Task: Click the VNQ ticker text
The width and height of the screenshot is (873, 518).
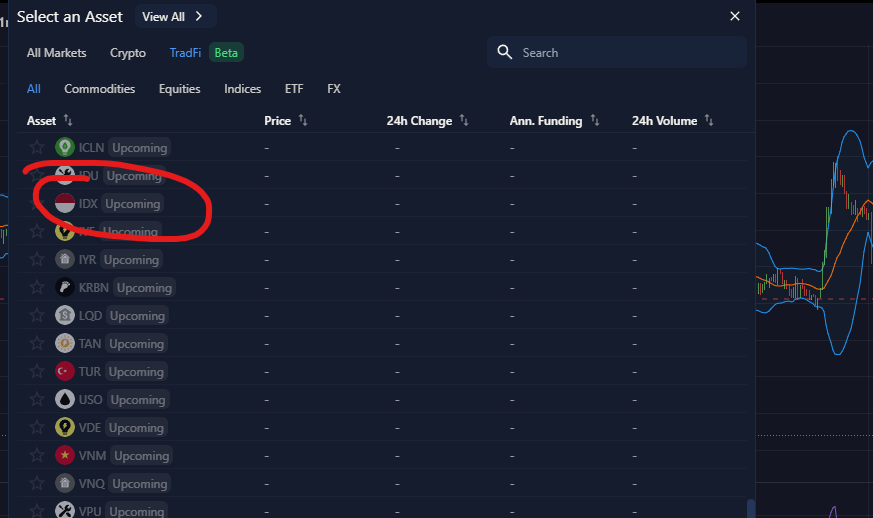Action: (x=91, y=483)
